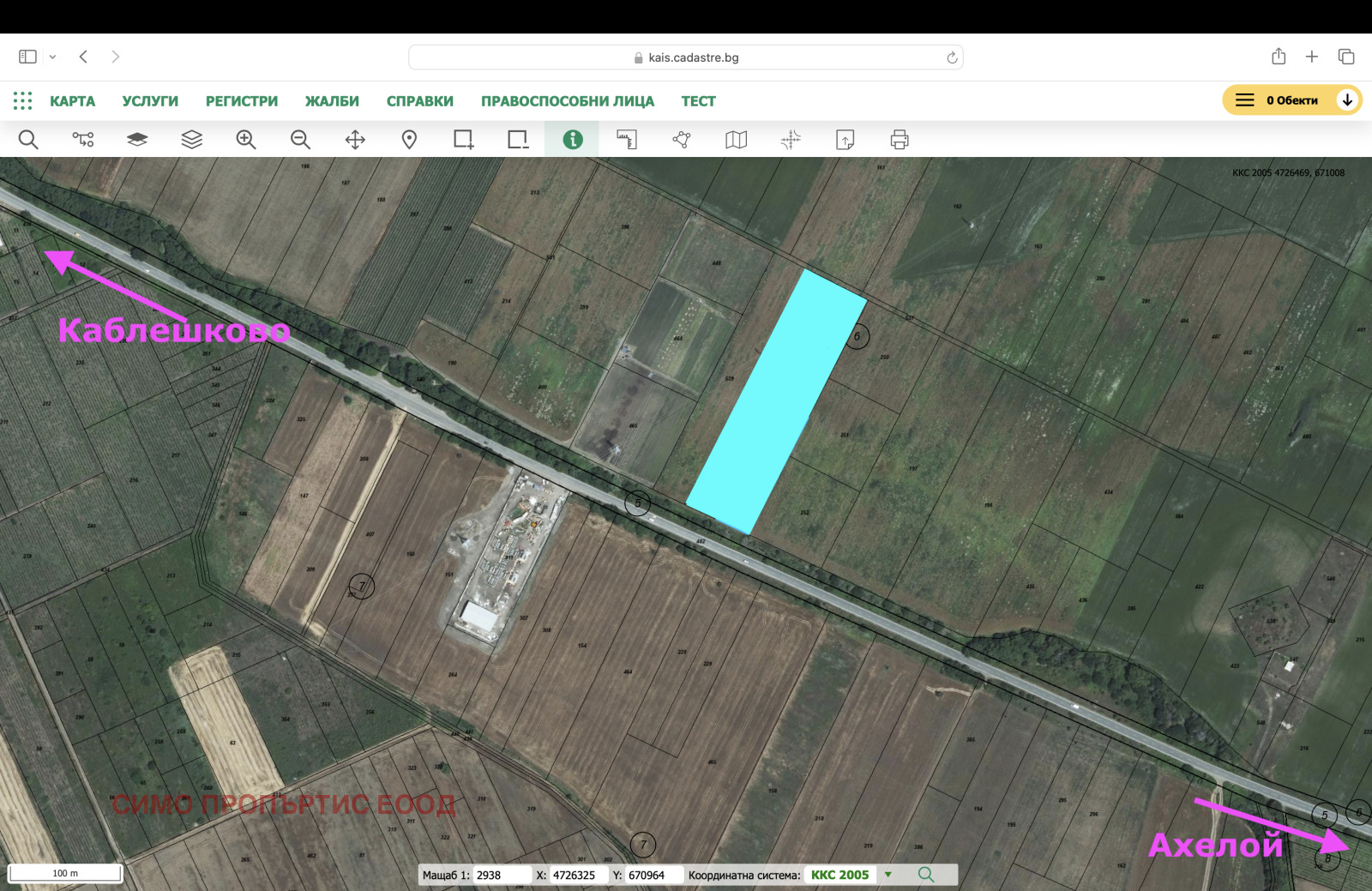Select the location marker tool
This screenshot has width=1372, height=891.
(x=409, y=139)
